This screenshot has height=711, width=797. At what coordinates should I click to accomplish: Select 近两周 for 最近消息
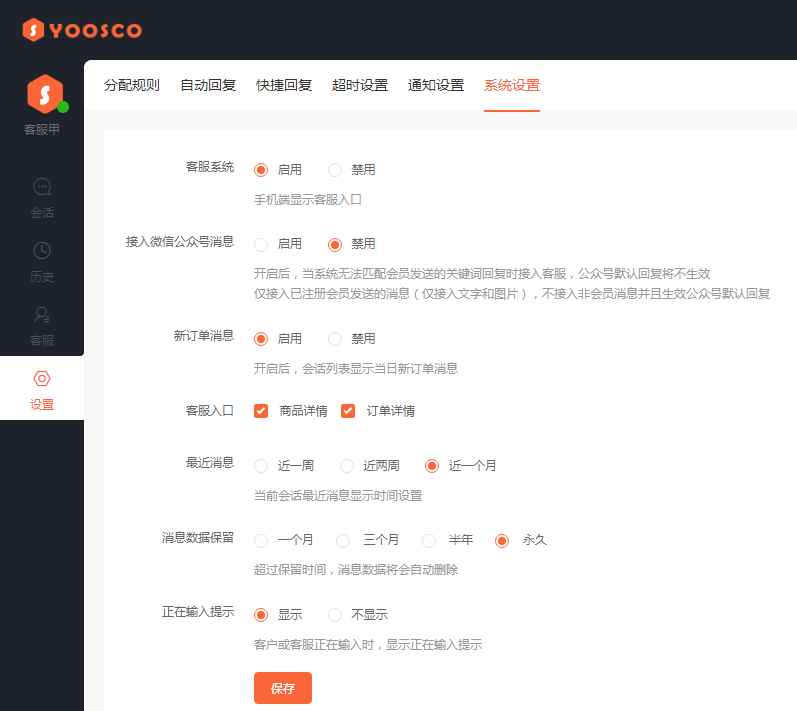tap(347, 466)
